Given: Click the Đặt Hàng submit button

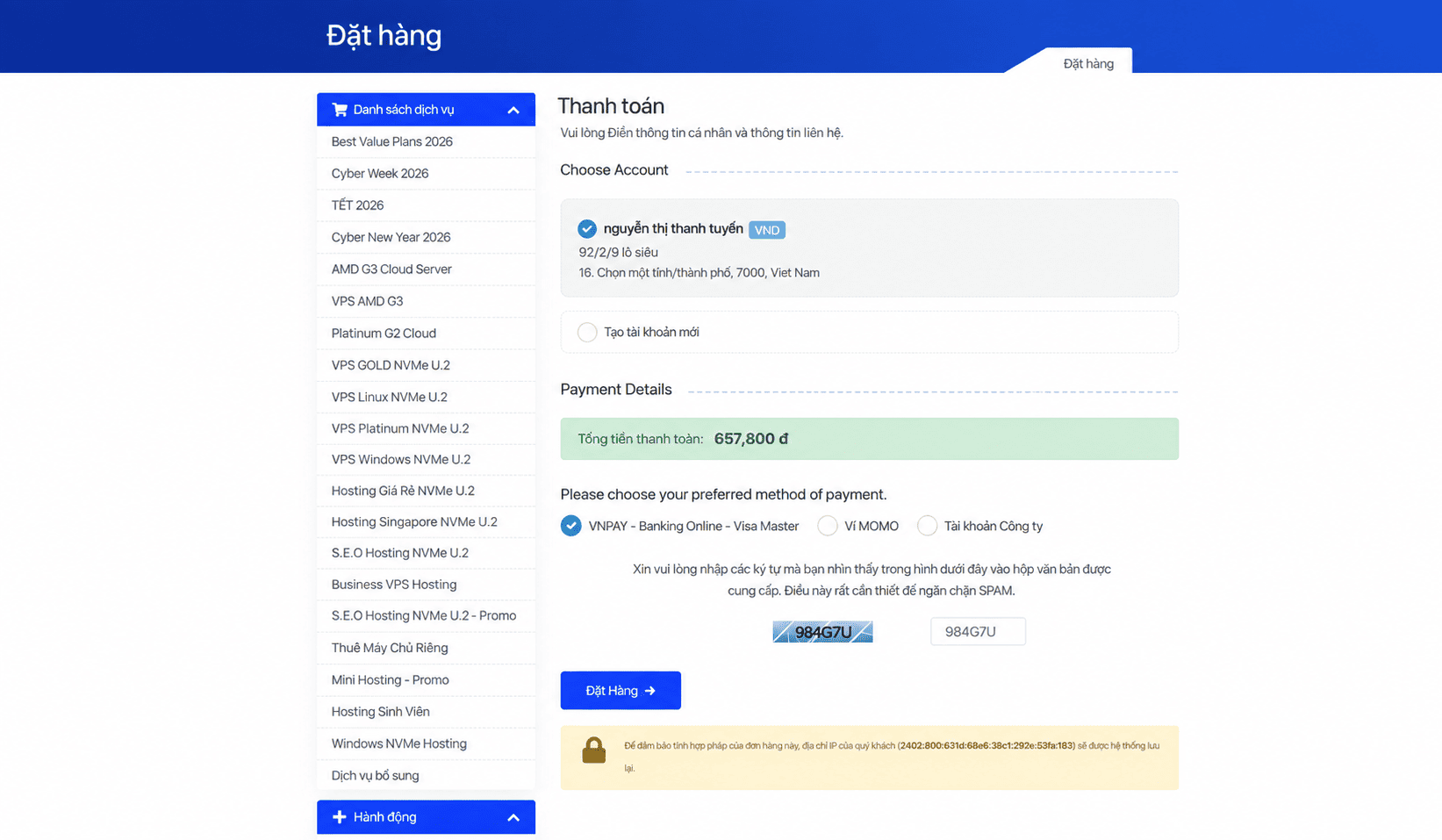Looking at the screenshot, I should (x=621, y=691).
